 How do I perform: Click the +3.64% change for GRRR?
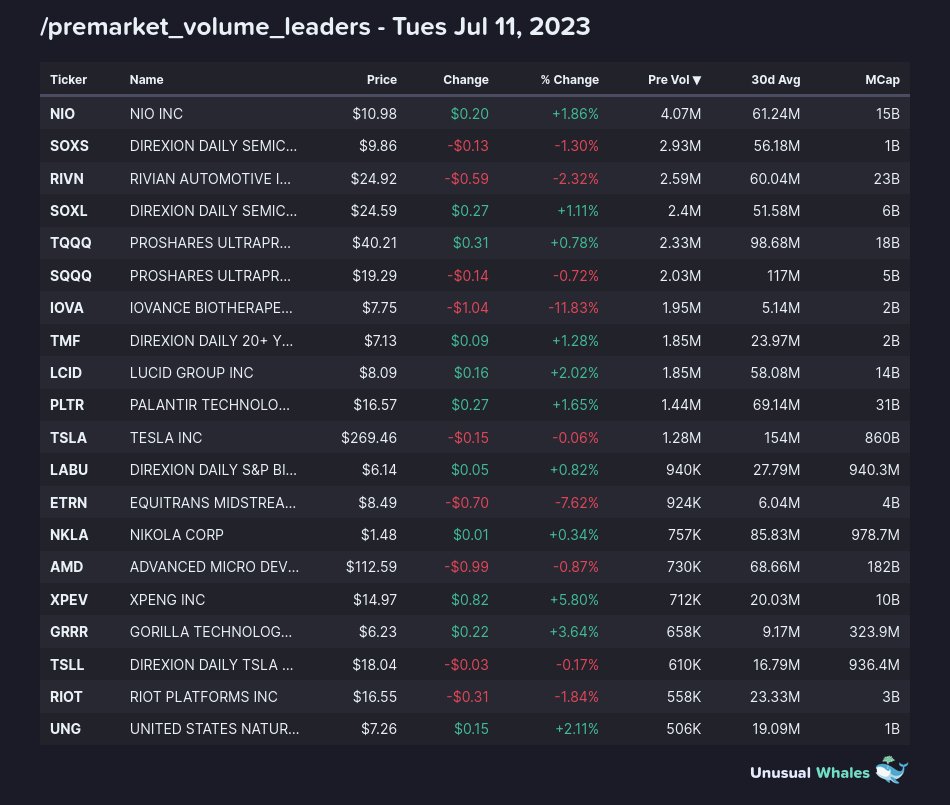[574, 632]
